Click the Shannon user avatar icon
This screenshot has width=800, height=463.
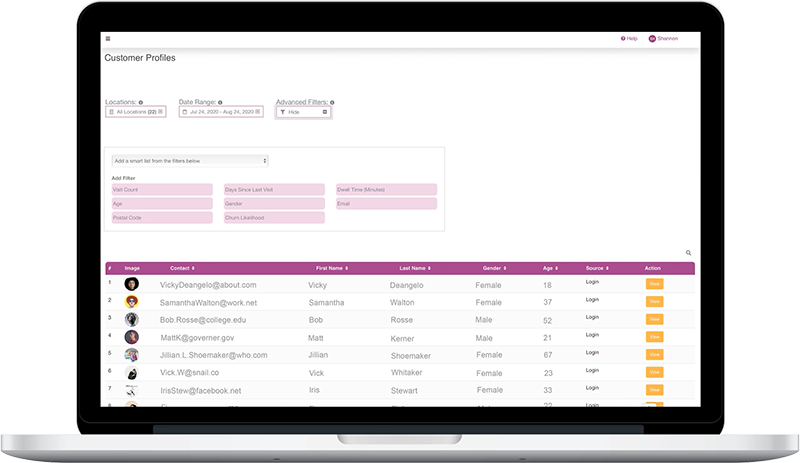click(x=652, y=39)
